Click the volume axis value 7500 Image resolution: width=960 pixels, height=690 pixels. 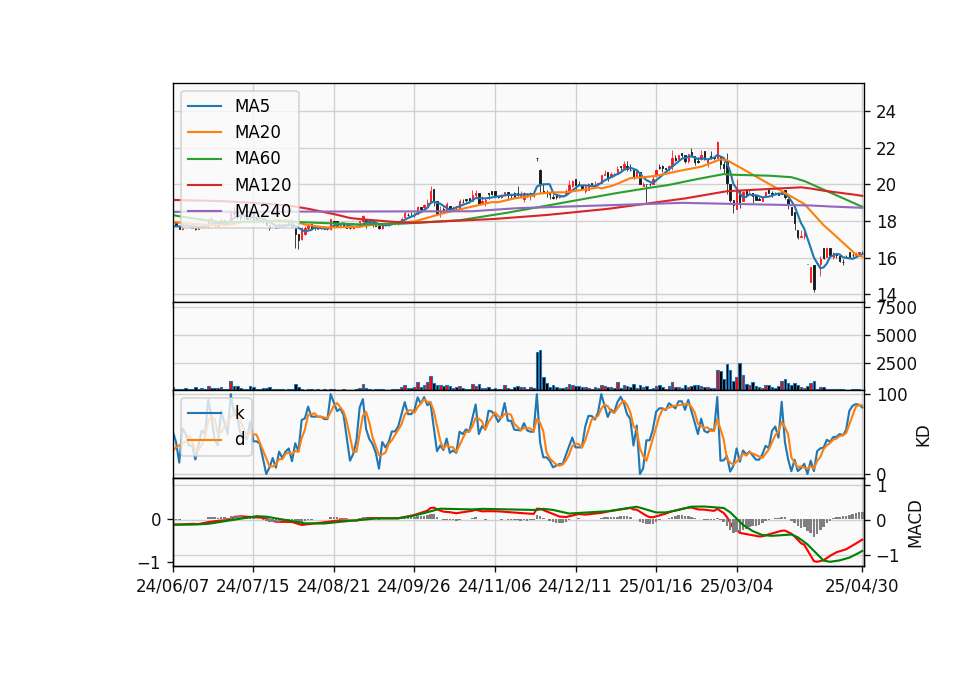tap(896, 309)
